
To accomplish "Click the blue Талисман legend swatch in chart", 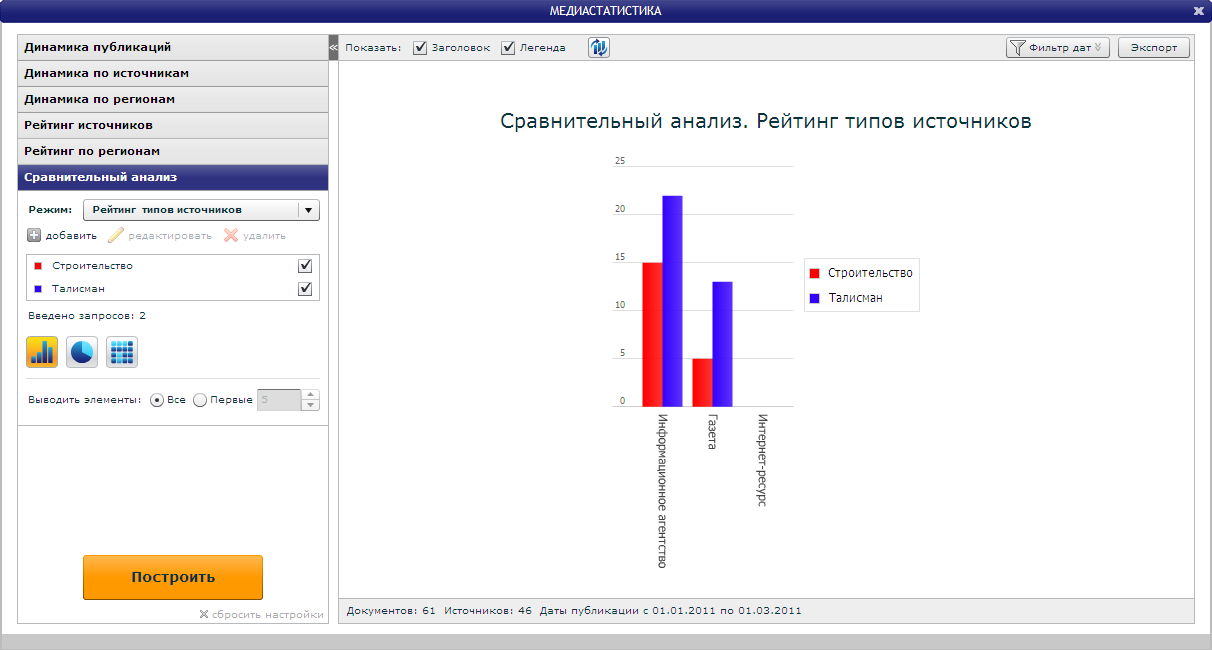I will (x=815, y=298).
